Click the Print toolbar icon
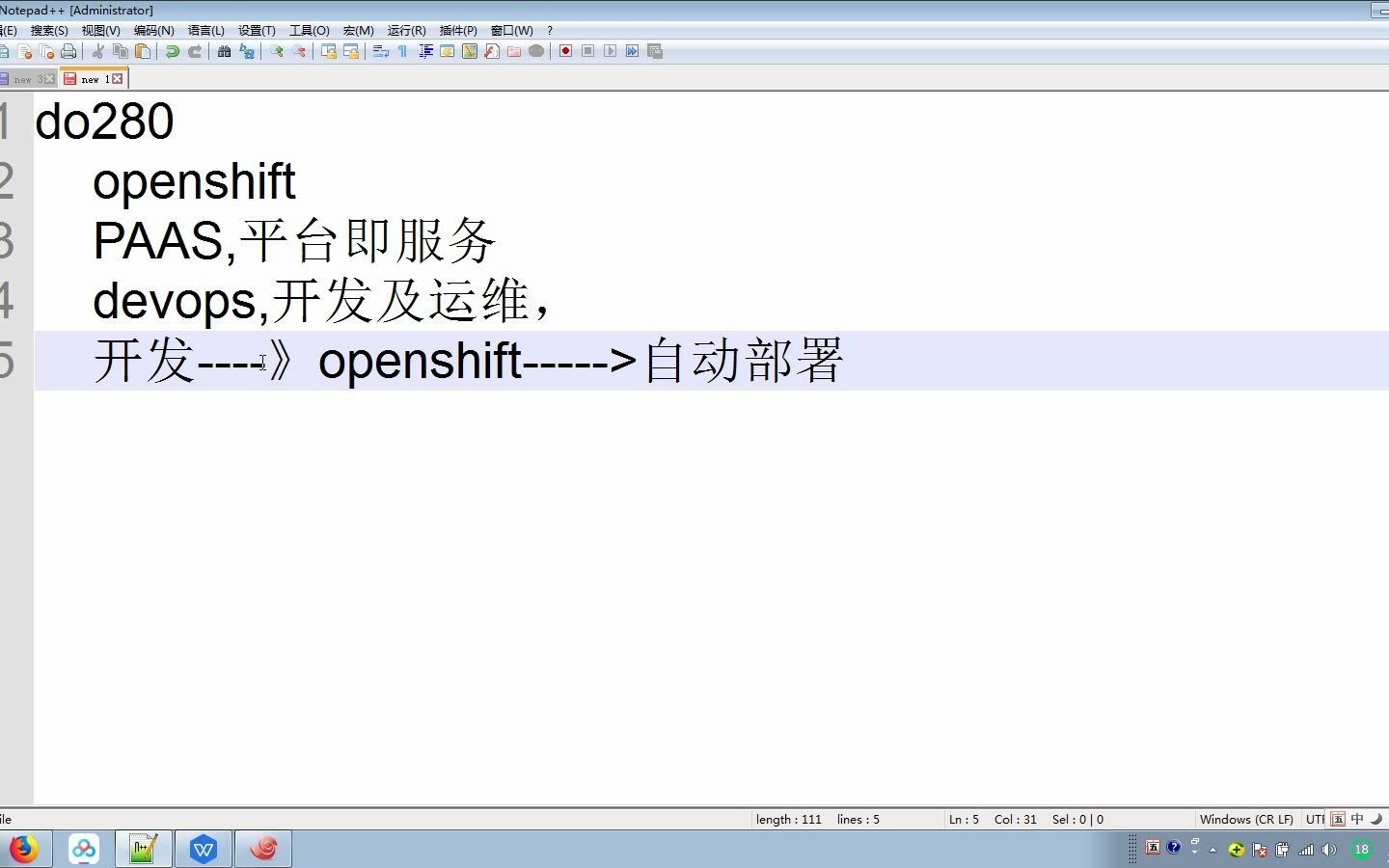Screen dimensions: 1389x868 pyautogui.click(x=68, y=51)
